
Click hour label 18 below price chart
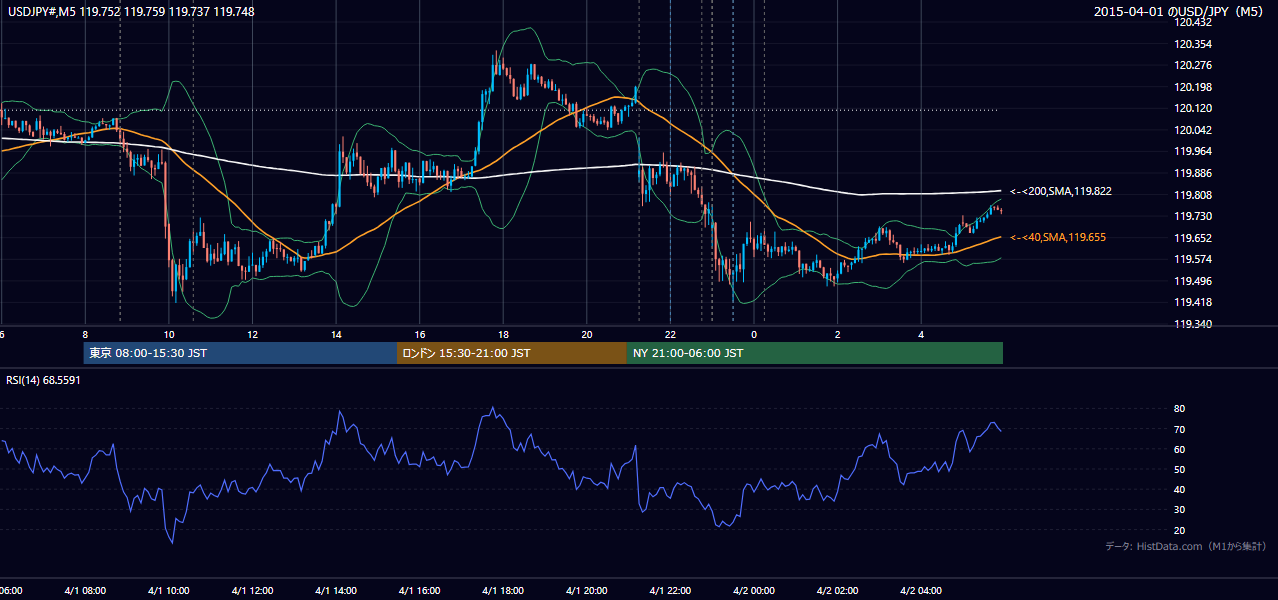coord(503,334)
